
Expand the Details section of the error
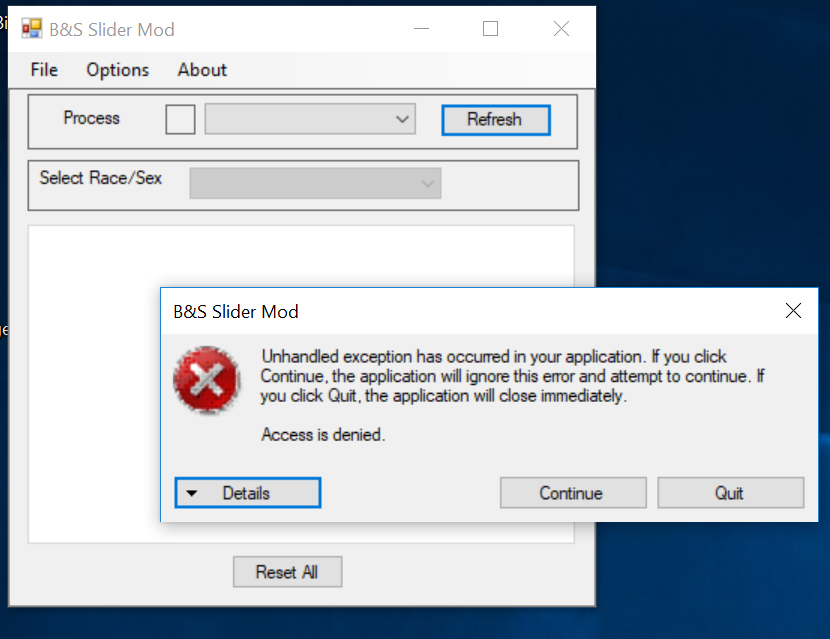[x=248, y=493]
